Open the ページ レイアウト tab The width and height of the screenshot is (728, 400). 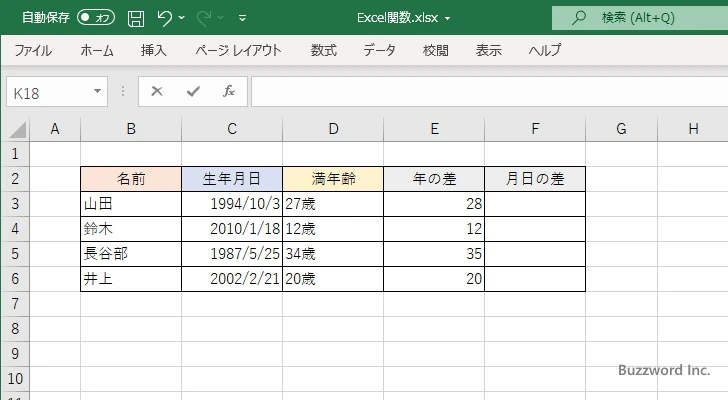238,50
